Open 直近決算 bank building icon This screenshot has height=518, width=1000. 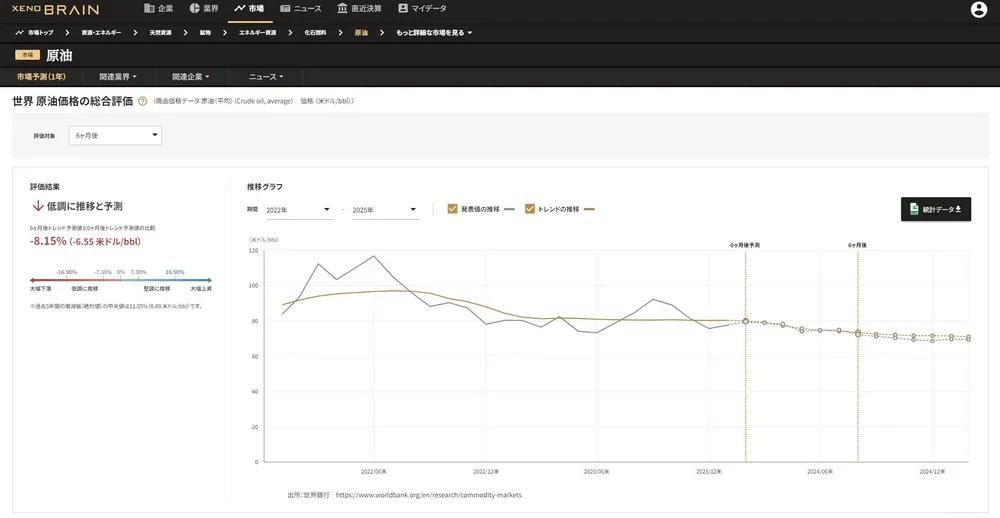coord(343,8)
